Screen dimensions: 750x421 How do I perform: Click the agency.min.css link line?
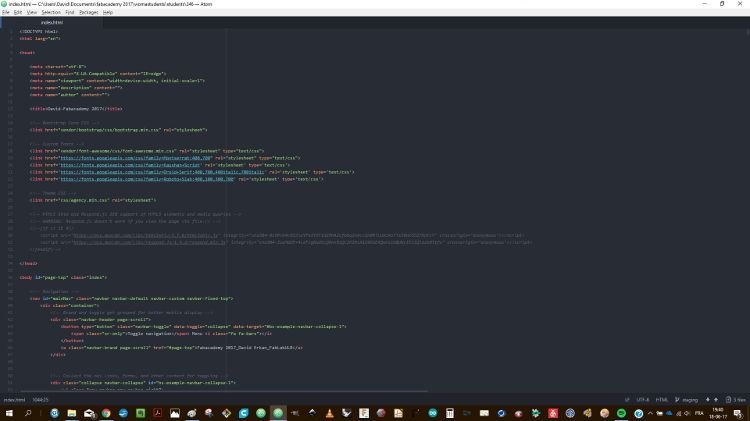[x=93, y=200]
